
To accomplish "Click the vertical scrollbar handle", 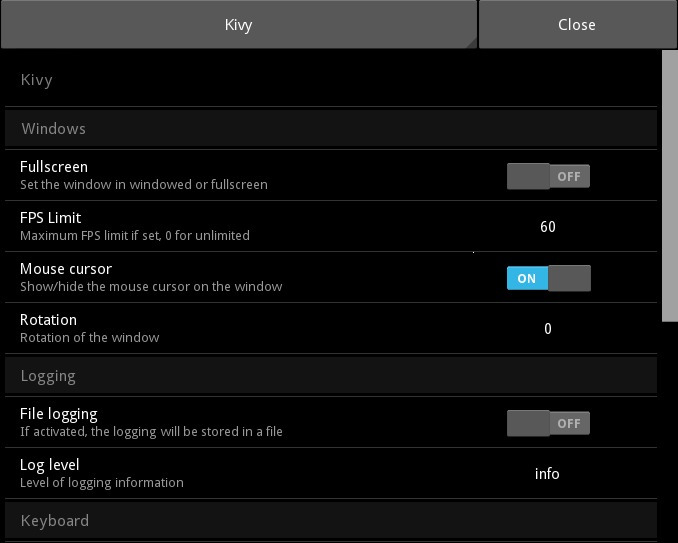I will [670, 186].
